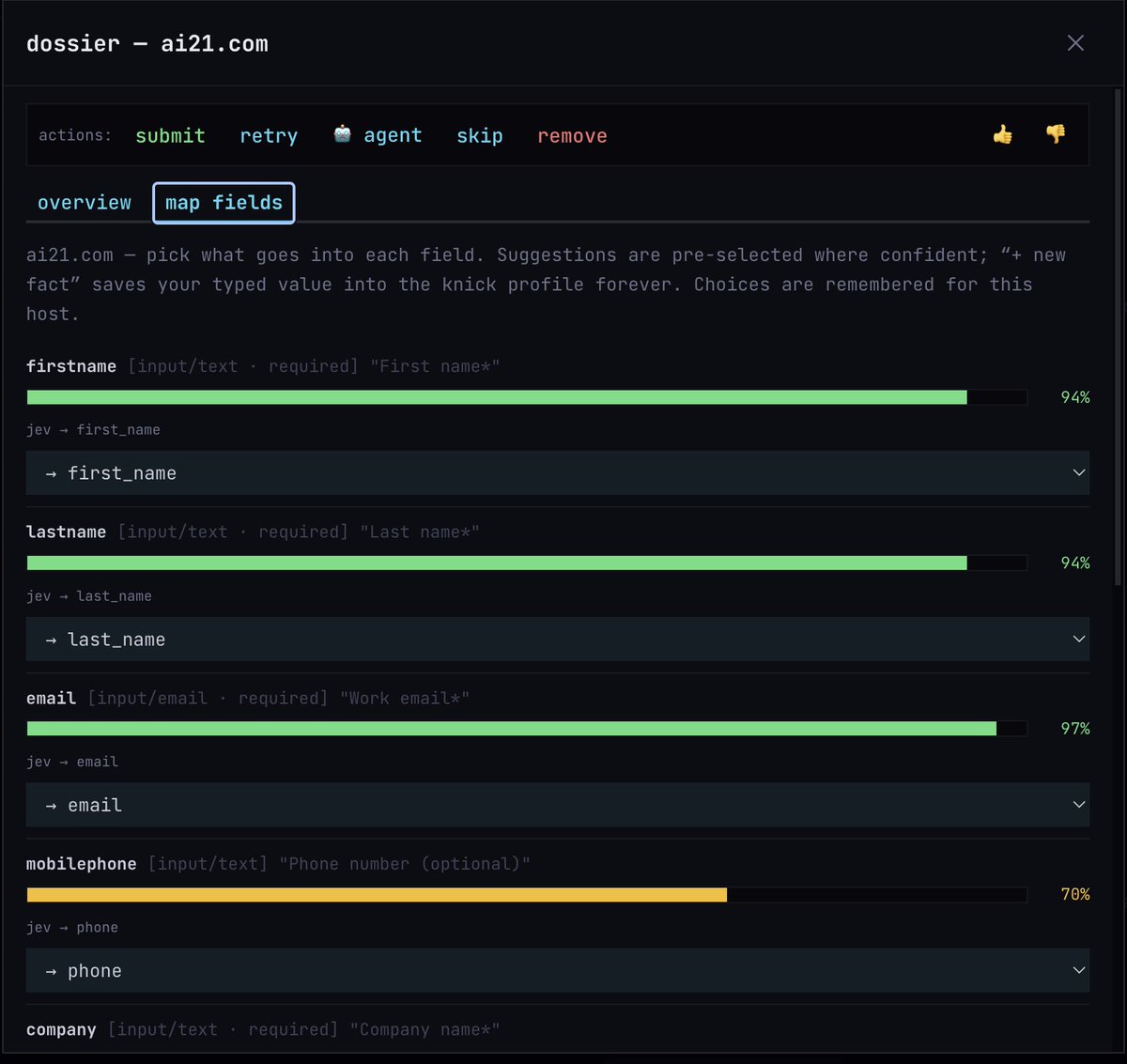The height and width of the screenshot is (1064, 1127).
Task: Click the "jev → phone" suggestion text
Action: [72, 928]
